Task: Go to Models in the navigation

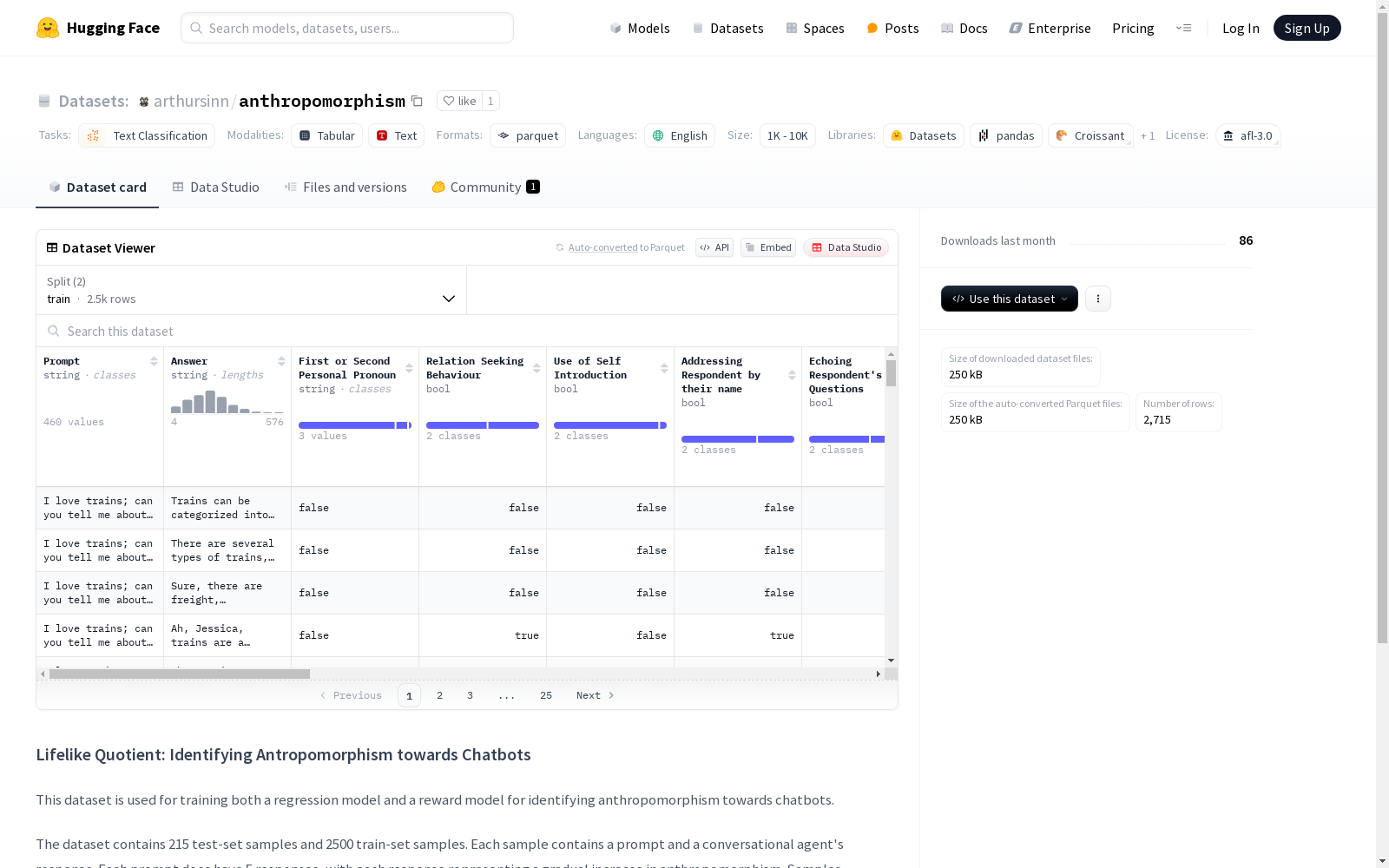Action: point(640,28)
